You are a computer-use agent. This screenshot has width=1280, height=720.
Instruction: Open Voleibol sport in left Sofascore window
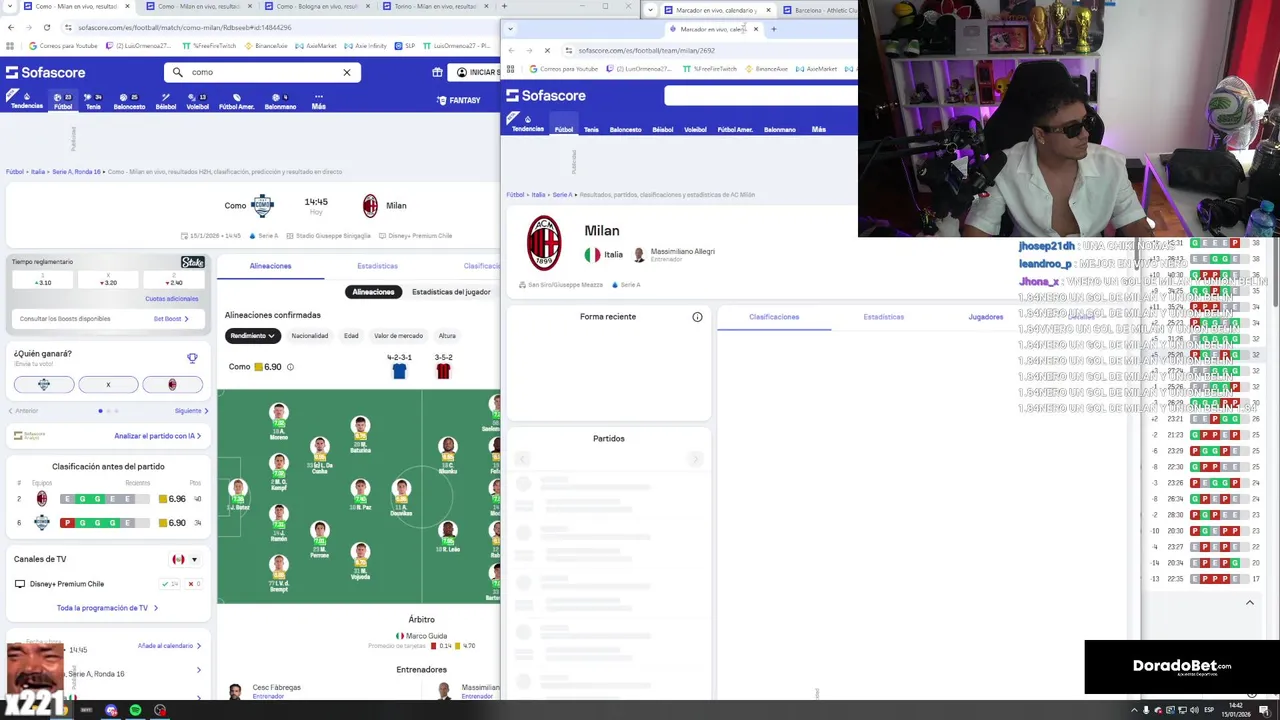[197, 101]
